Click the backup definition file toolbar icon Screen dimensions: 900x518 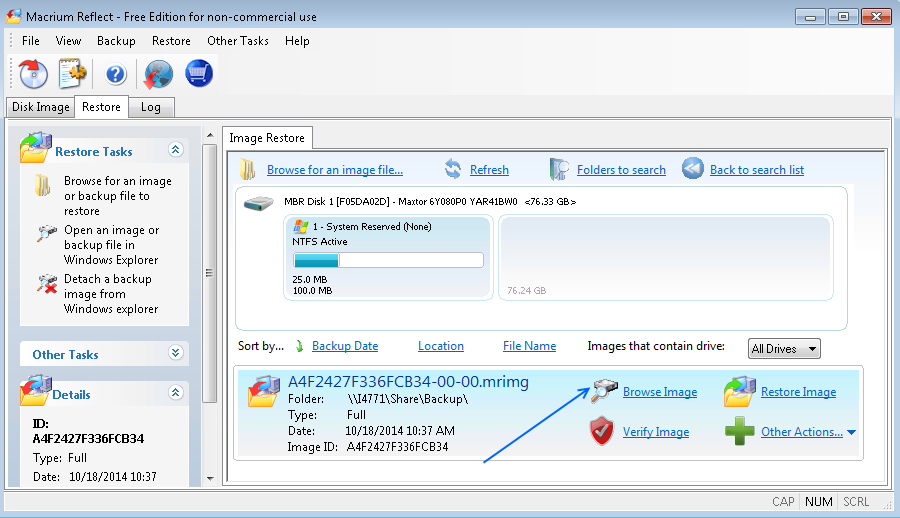click(72, 74)
